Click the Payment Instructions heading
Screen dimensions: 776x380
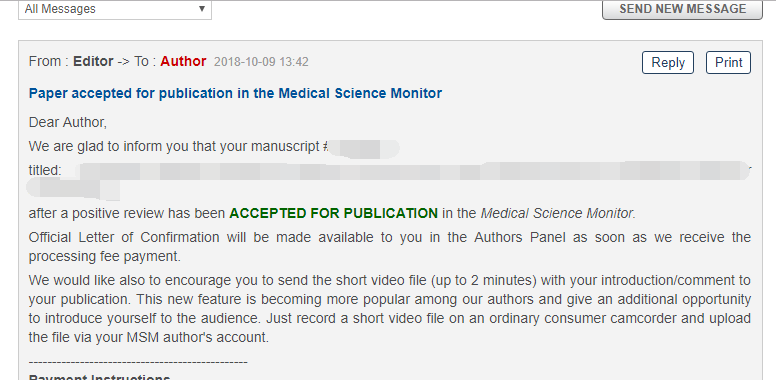click(x=99, y=377)
